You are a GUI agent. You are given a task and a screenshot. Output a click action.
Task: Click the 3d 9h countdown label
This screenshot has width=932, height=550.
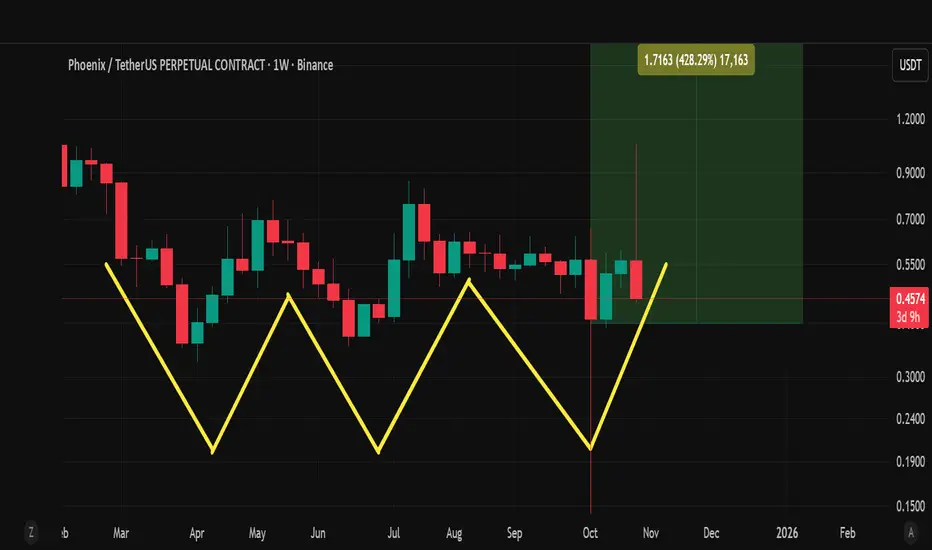pyautogui.click(x=910, y=318)
